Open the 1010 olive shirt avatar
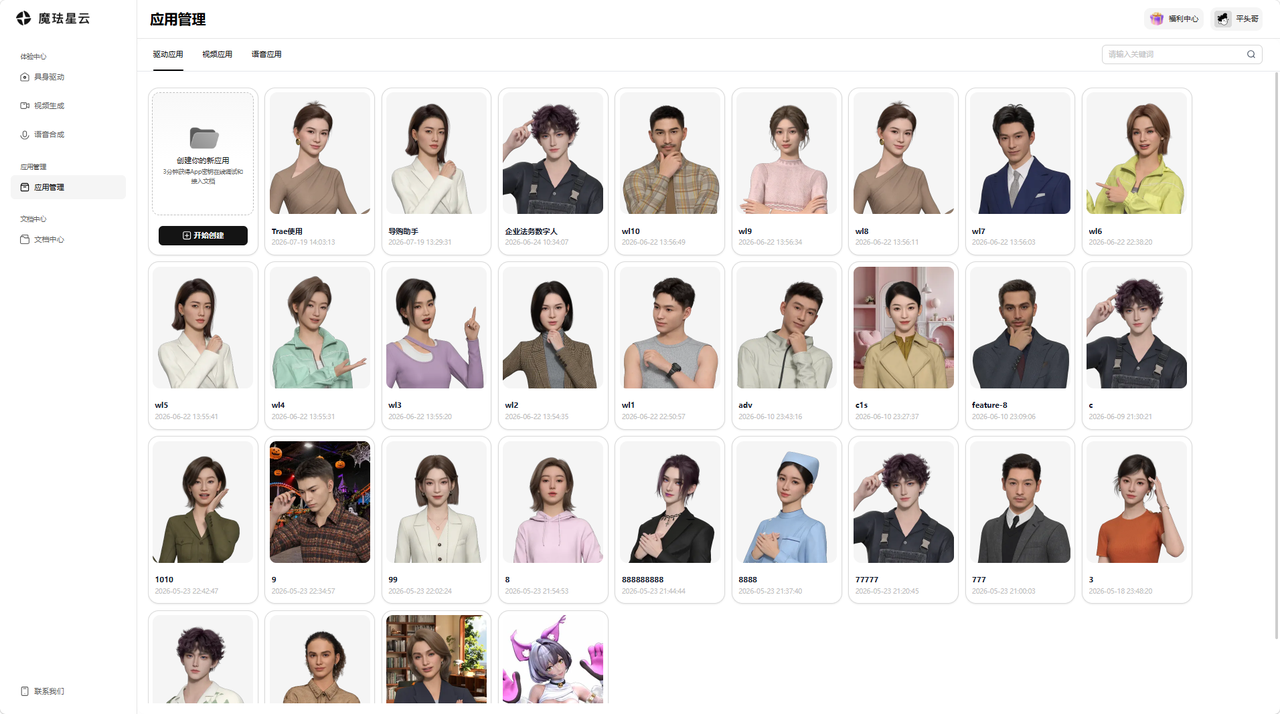 [203, 502]
